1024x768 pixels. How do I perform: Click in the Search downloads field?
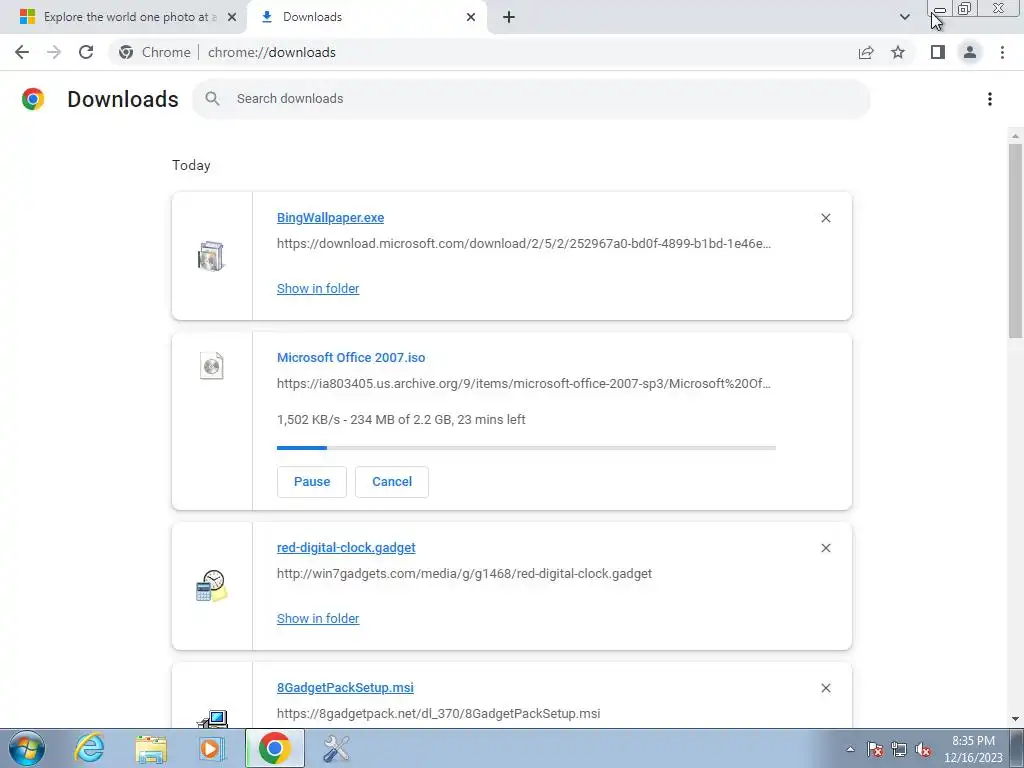coord(531,99)
